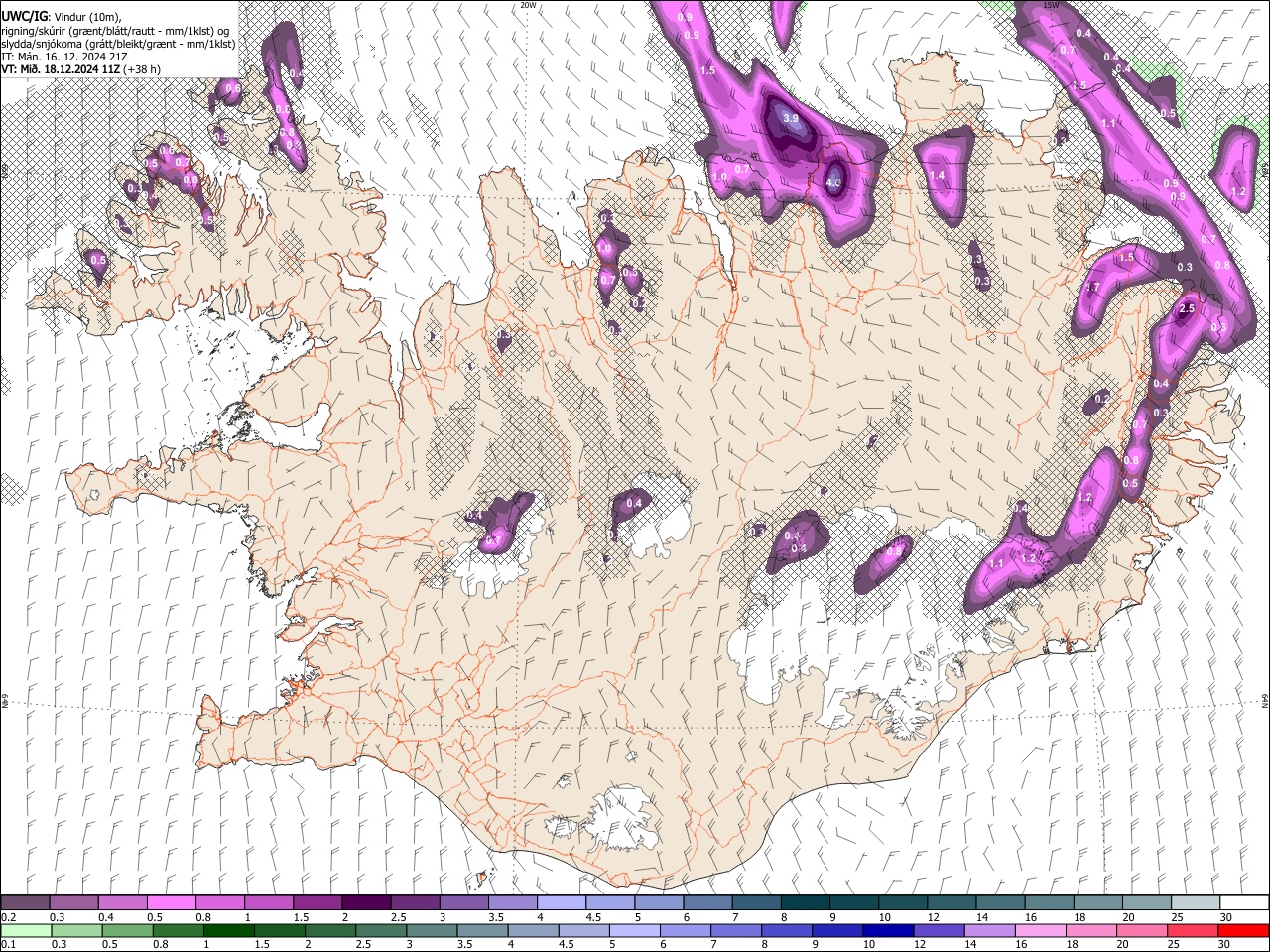1270x952 pixels.
Task: Pick the lower legend swatch between 20 and 25
Action: [1142, 930]
